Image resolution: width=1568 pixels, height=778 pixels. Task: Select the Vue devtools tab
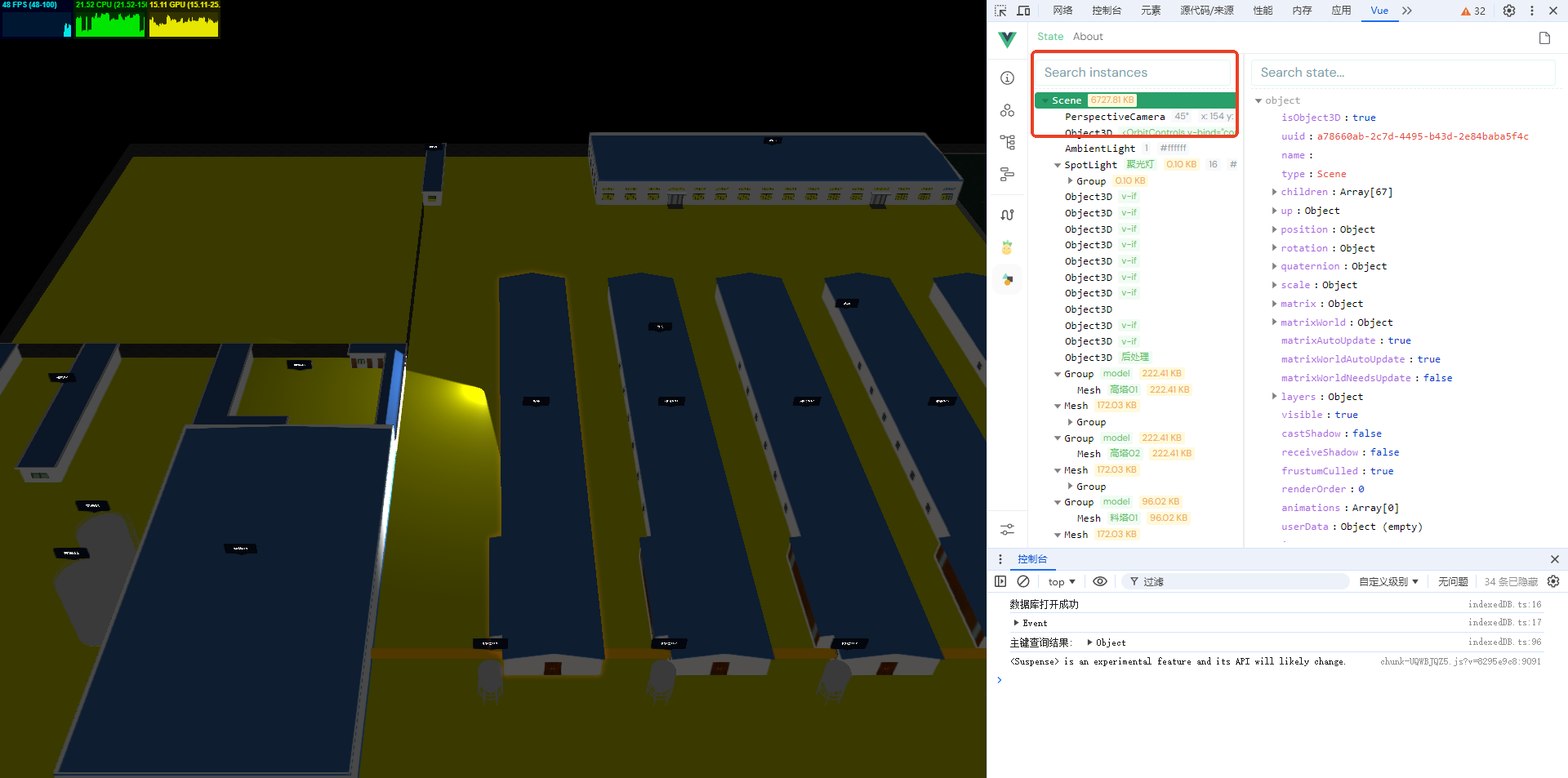[1379, 11]
